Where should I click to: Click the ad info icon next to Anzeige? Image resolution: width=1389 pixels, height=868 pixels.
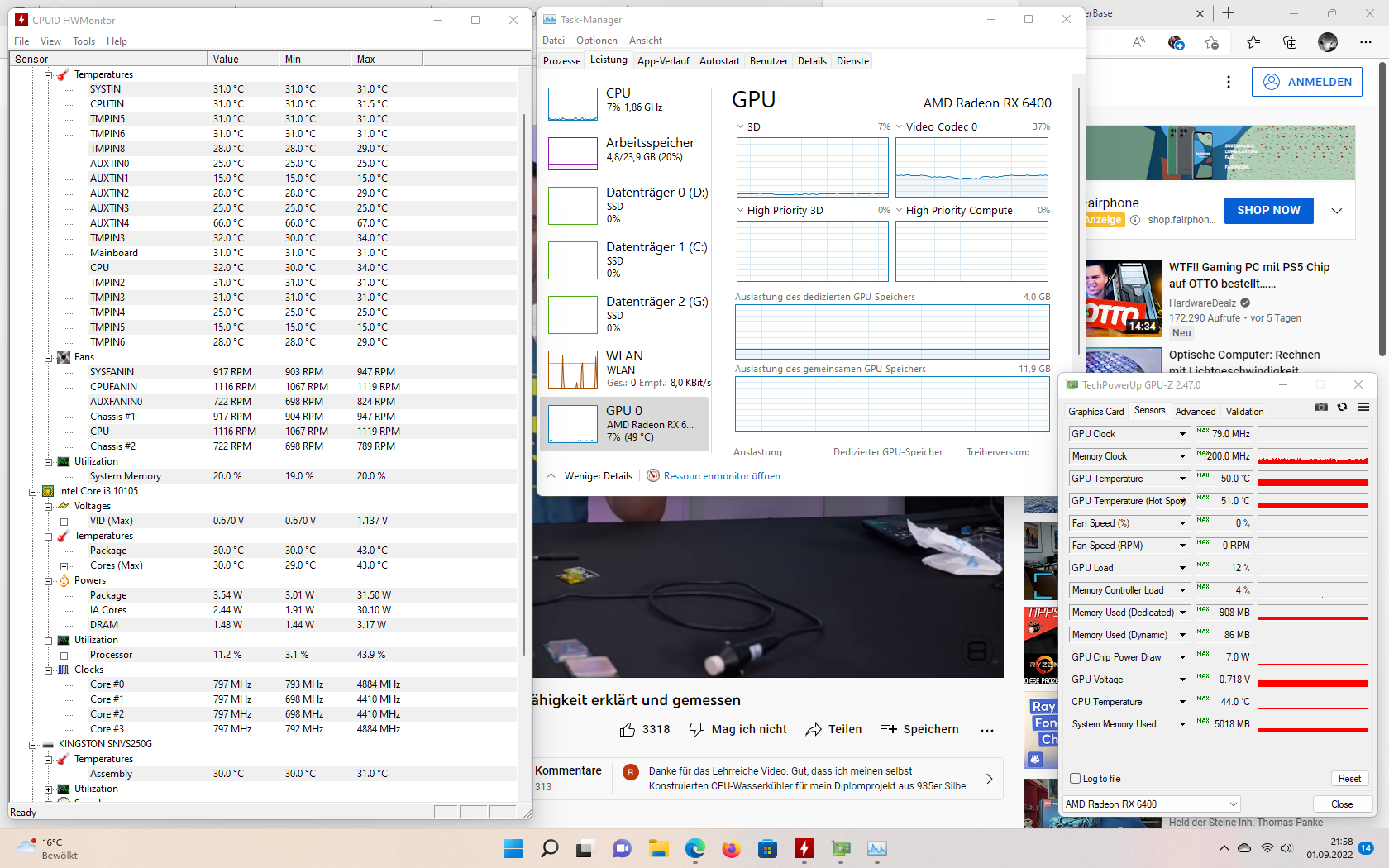click(x=1135, y=220)
